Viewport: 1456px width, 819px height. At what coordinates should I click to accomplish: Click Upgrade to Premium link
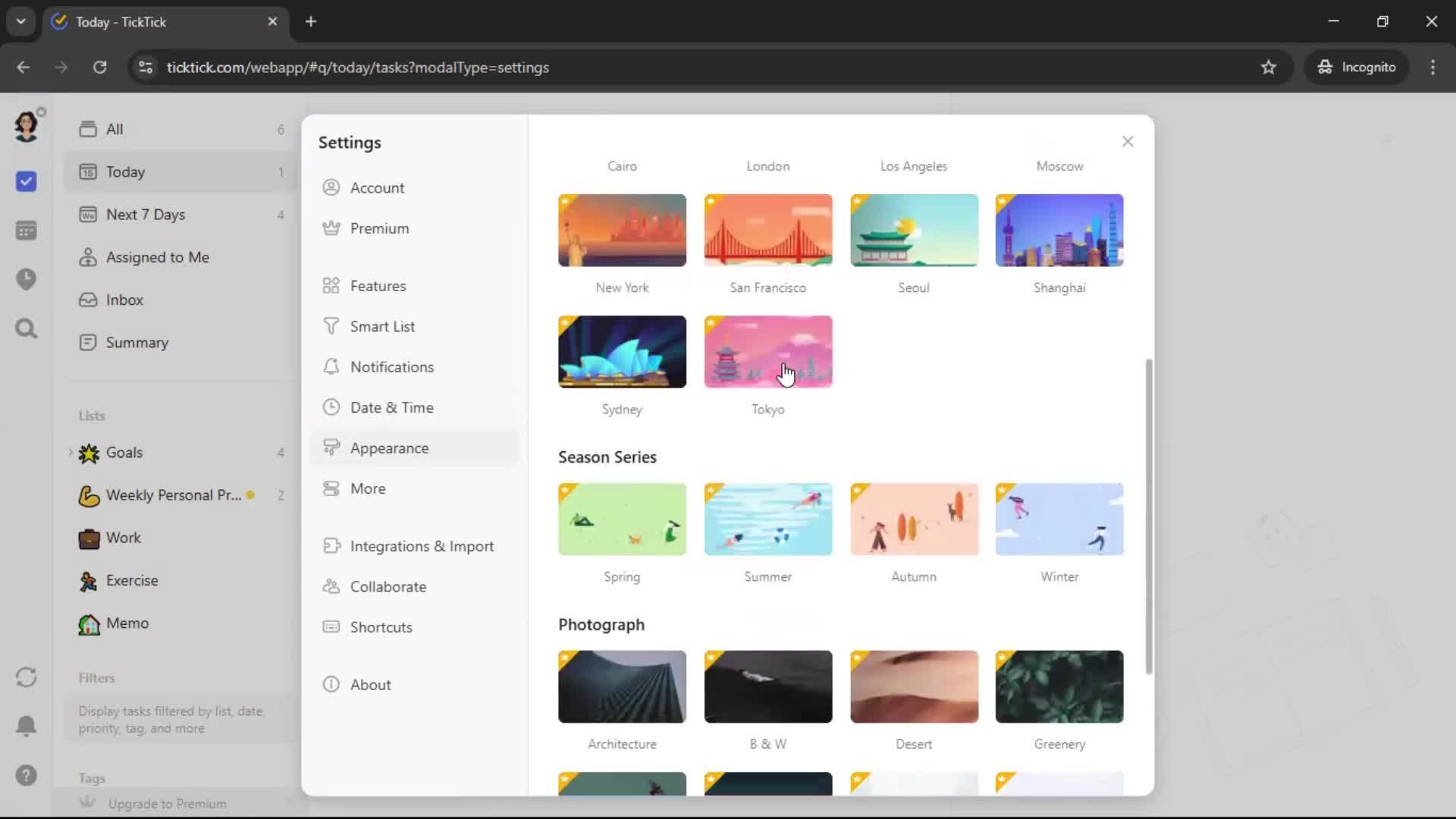pyautogui.click(x=167, y=804)
